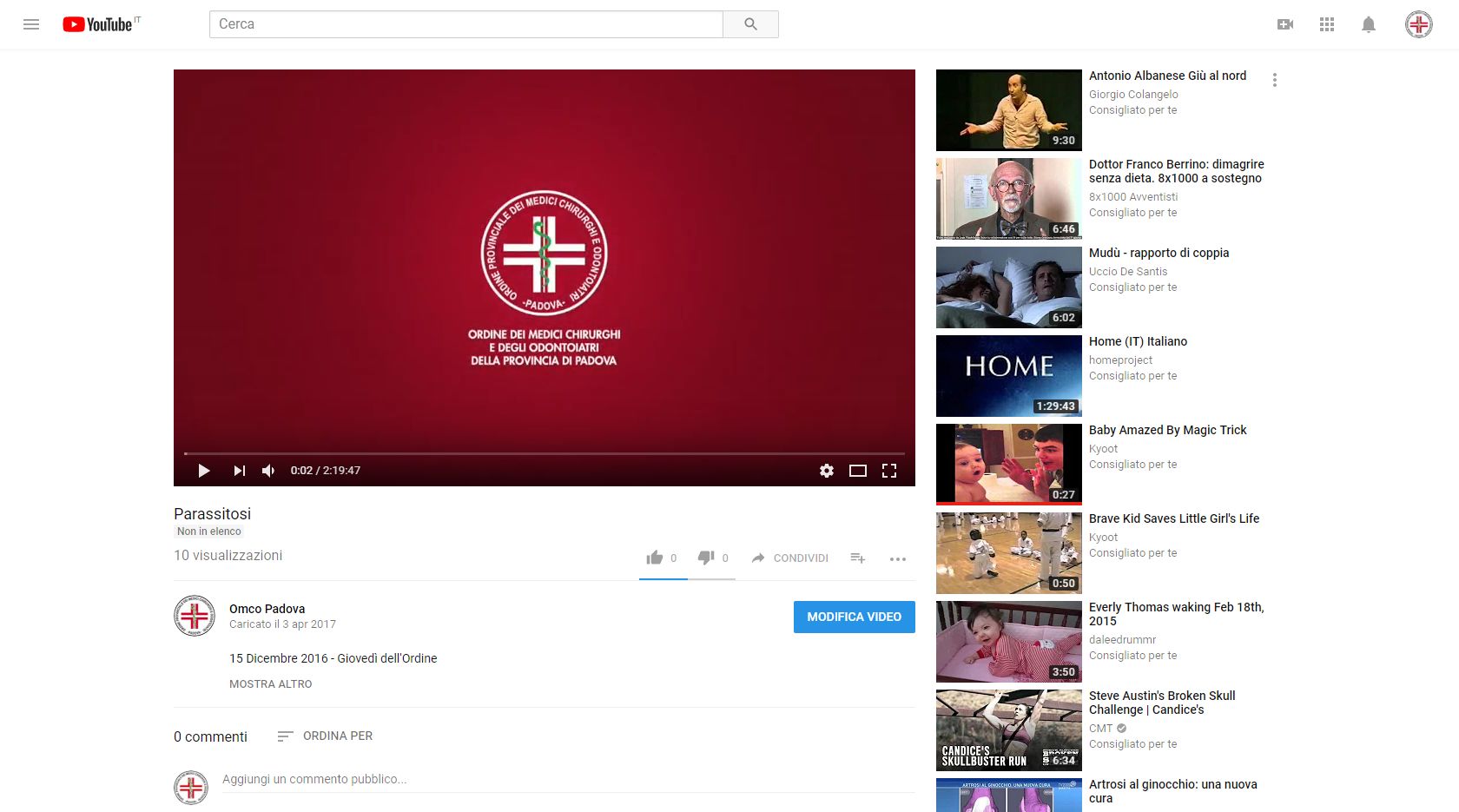The width and height of the screenshot is (1459, 812).
Task: Click the MODIFICA VIDEO button
Action: (x=855, y=617)
